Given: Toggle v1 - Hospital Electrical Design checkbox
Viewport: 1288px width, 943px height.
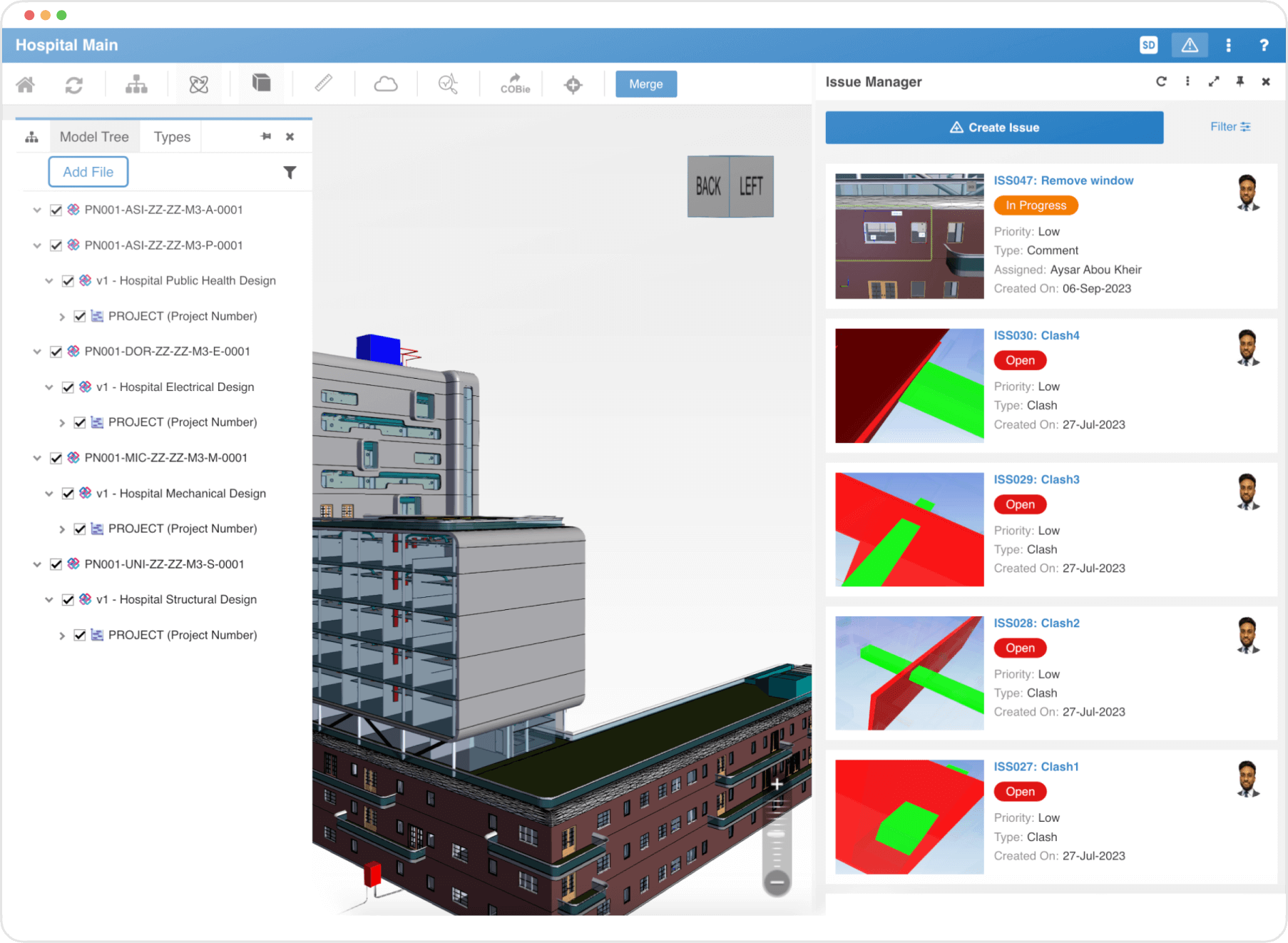Looking at the screenshot, I should [68, 387].
